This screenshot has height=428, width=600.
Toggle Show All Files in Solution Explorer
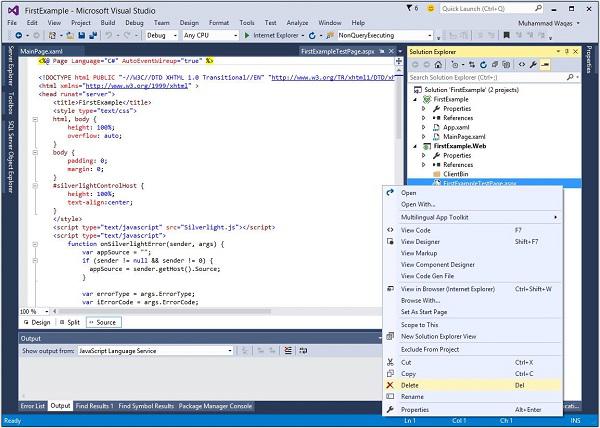pyautogui.click(x=505, y=62)
